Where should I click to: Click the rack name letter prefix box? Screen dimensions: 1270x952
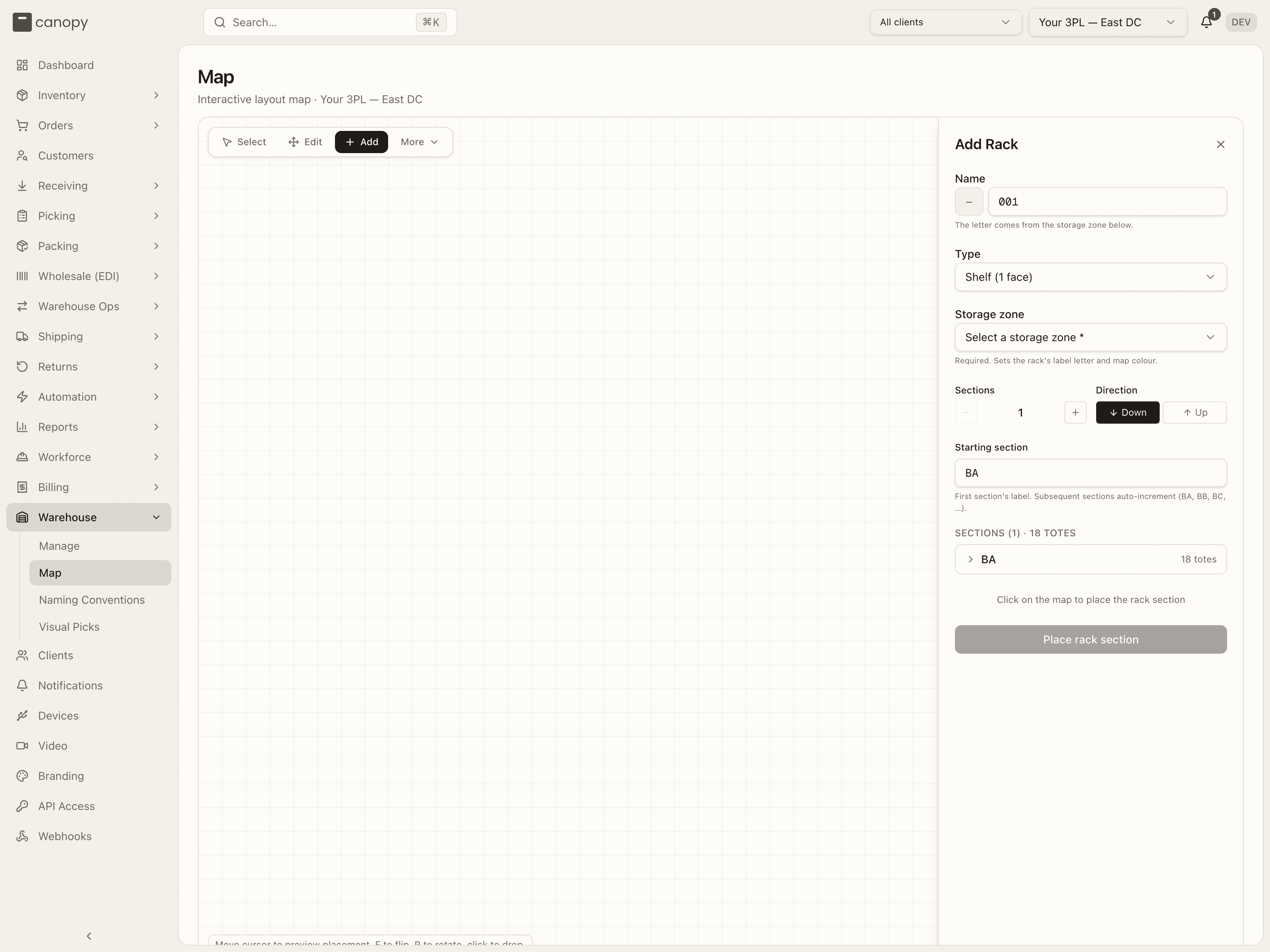969,202
